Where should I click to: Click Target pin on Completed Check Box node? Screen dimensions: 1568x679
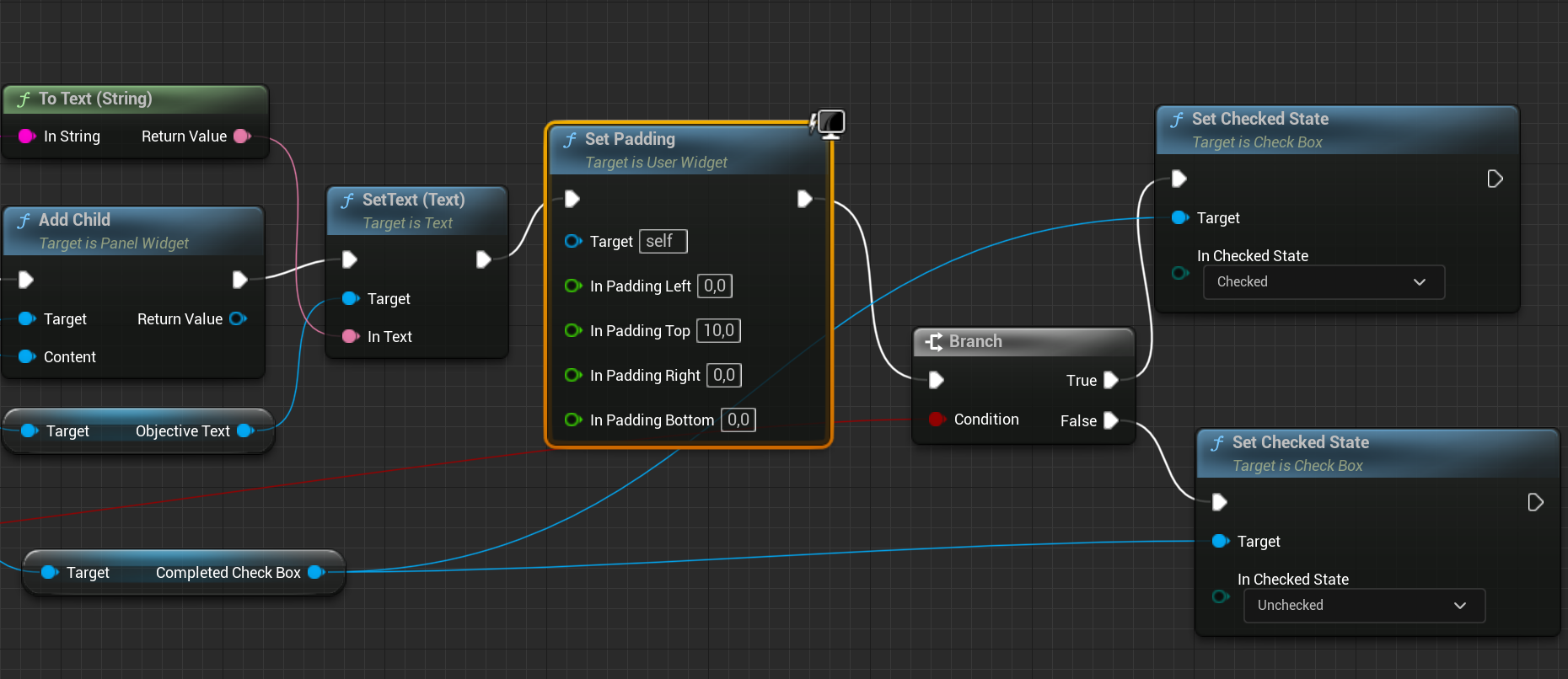pos(50,572)
